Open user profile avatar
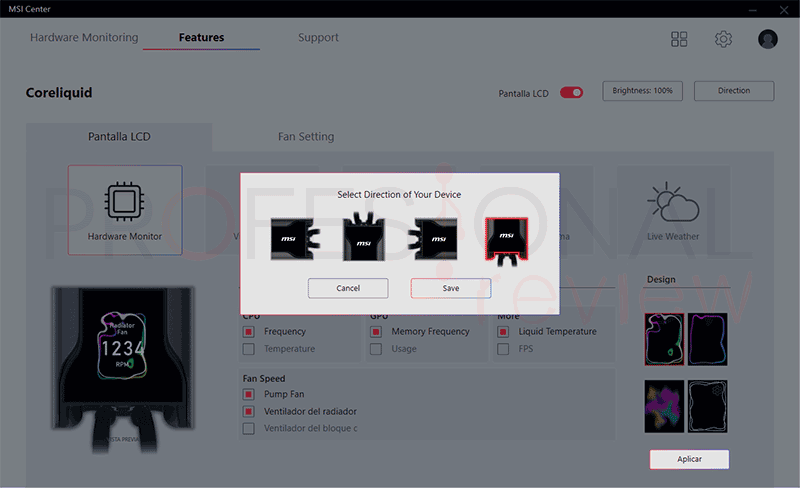Image resolution: width=800 pixels, height=488 pixels. (x=767, y=39)
